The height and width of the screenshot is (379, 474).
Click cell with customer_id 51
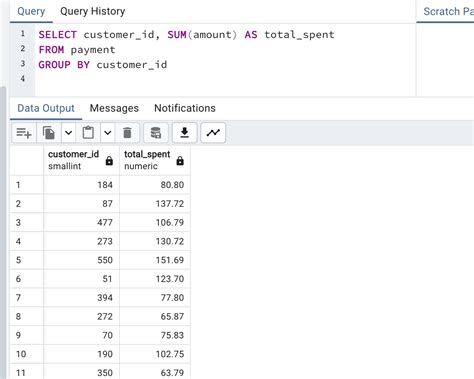[x=81, y=279]
